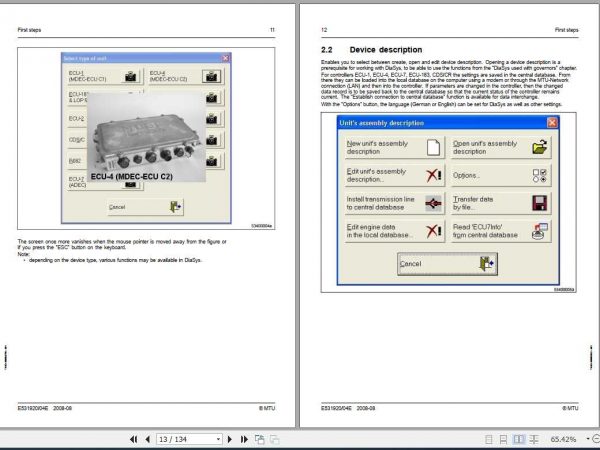Go to the previous page
Screen dimensions: 600x450
[148, 439]
